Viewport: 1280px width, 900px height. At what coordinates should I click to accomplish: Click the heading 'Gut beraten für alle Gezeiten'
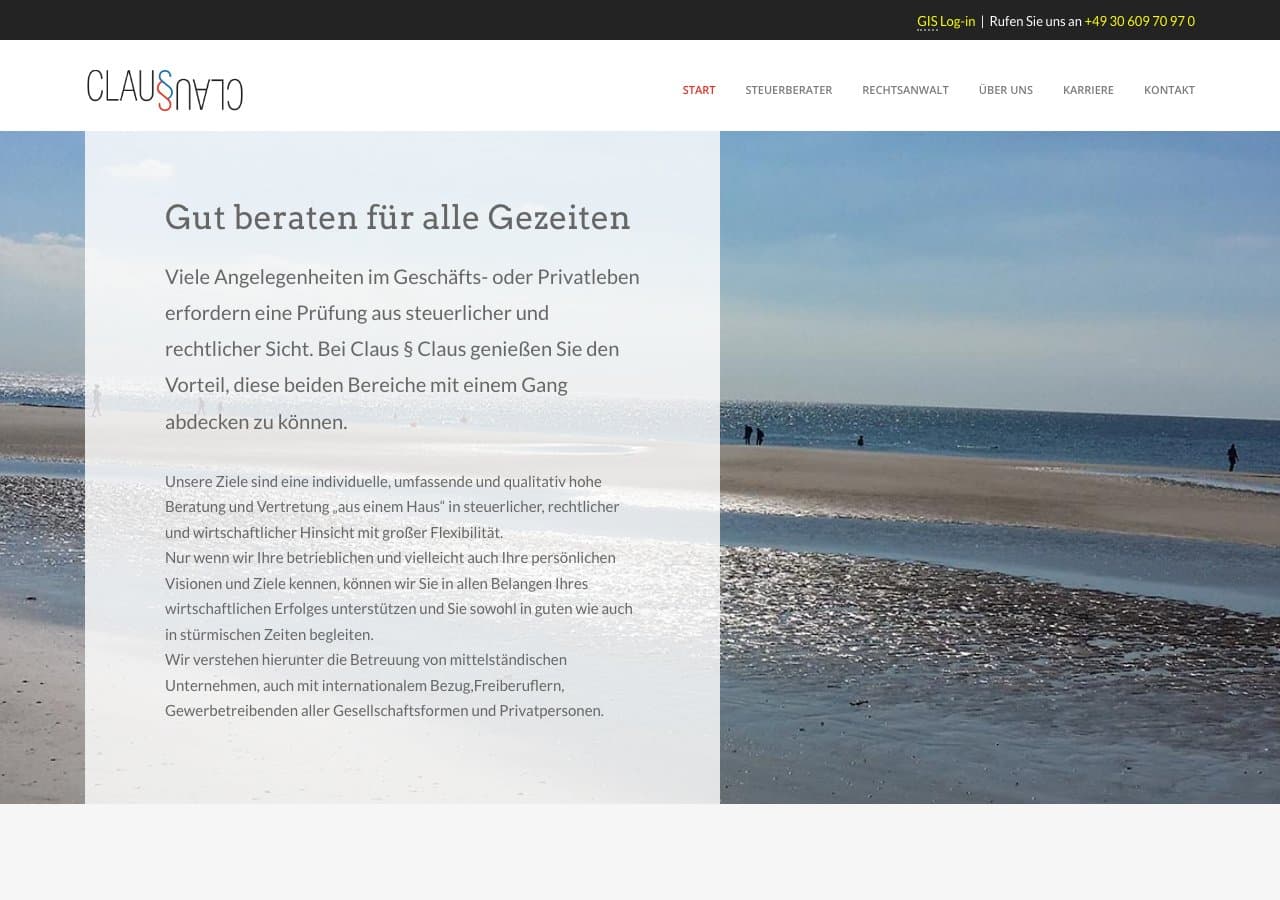[397, 217]
